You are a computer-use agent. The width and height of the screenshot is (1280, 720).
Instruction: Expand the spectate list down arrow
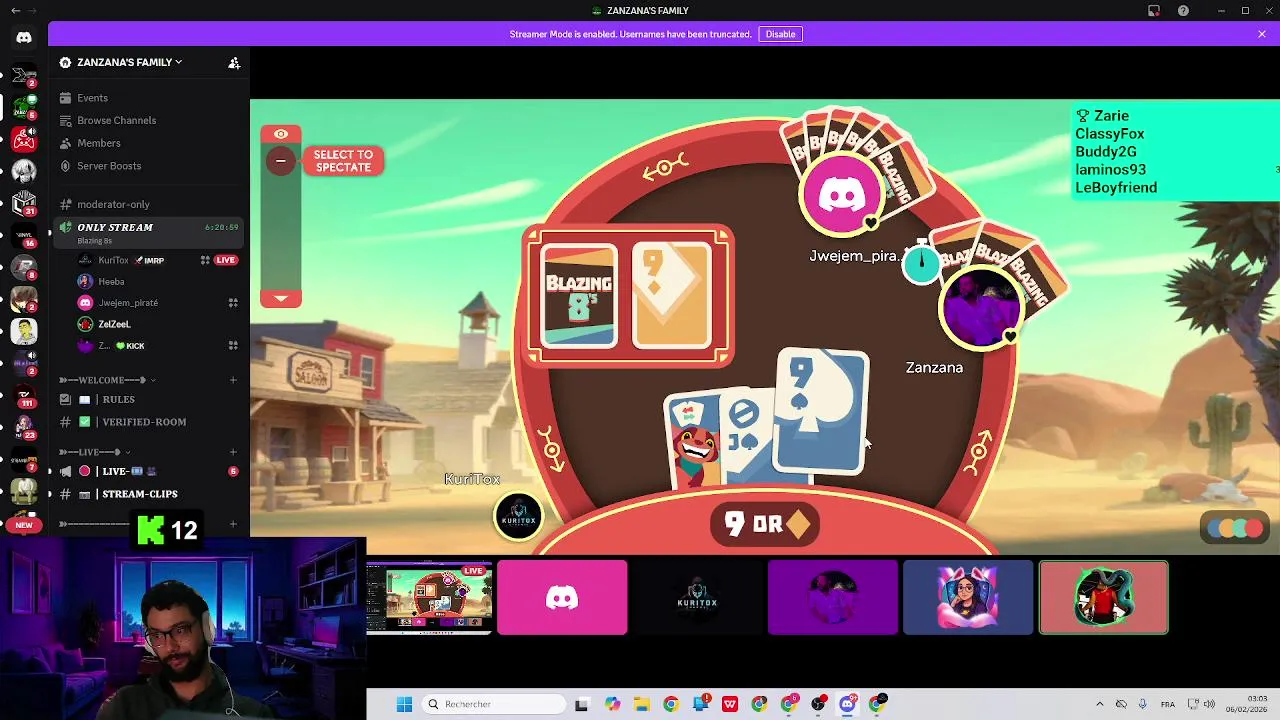[x=281, y=298]
